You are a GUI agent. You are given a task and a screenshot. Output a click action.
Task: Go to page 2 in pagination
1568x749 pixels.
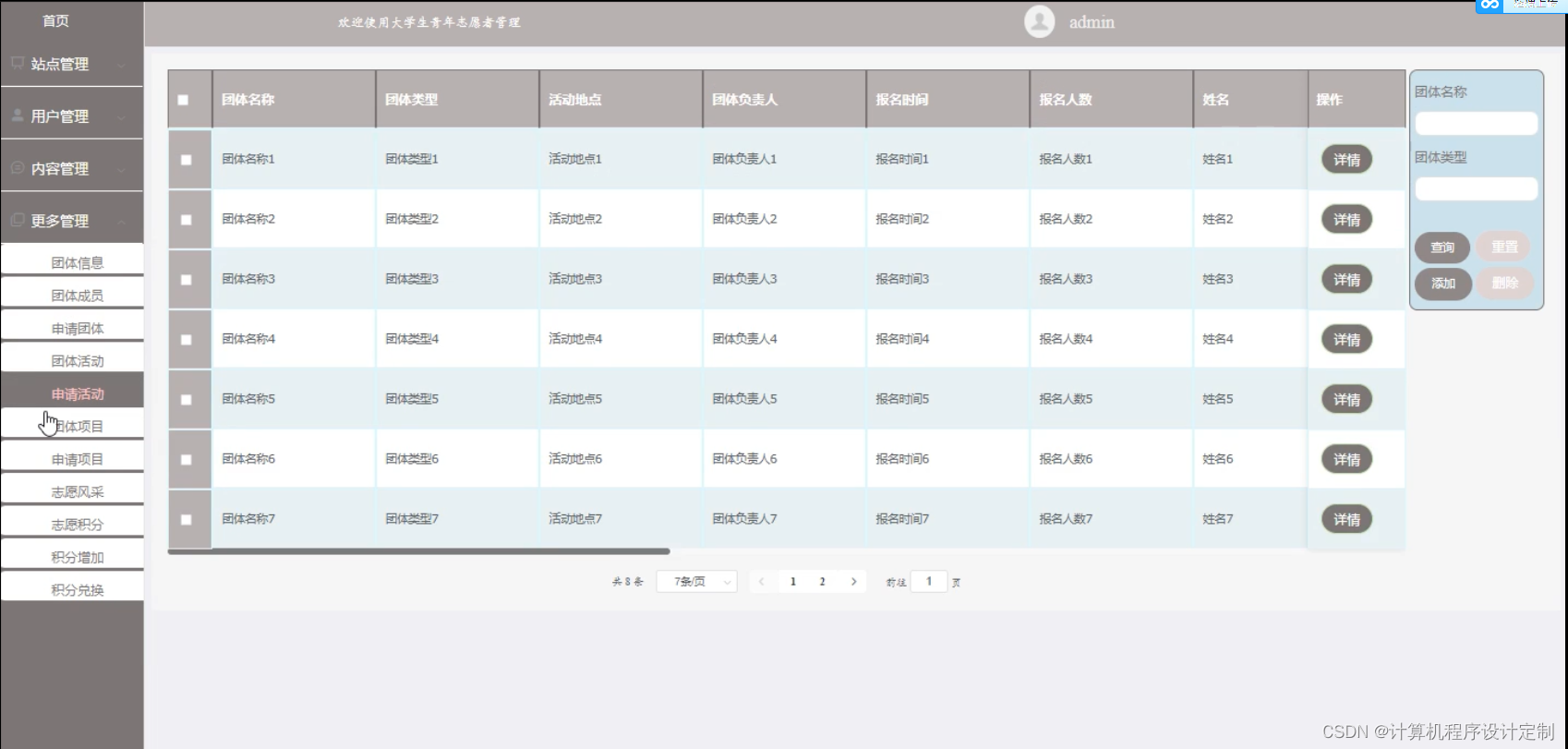tap(822, 582)
